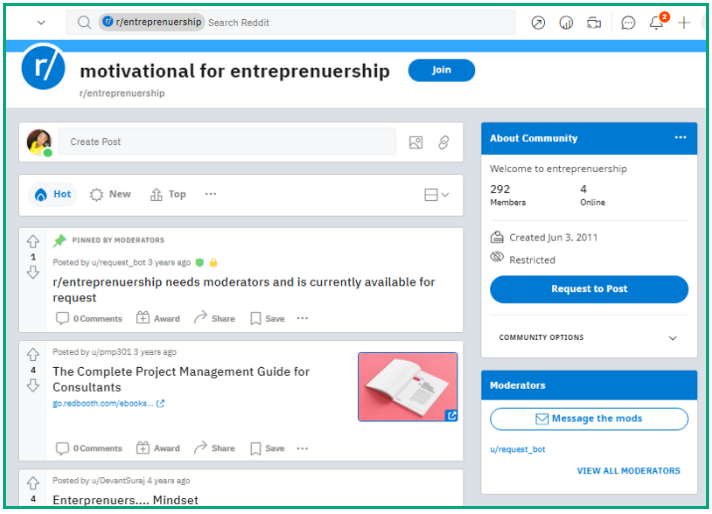Open more options for pinned post
The height and width of the screenshot is (514, 712).
[x=302, y=318]
